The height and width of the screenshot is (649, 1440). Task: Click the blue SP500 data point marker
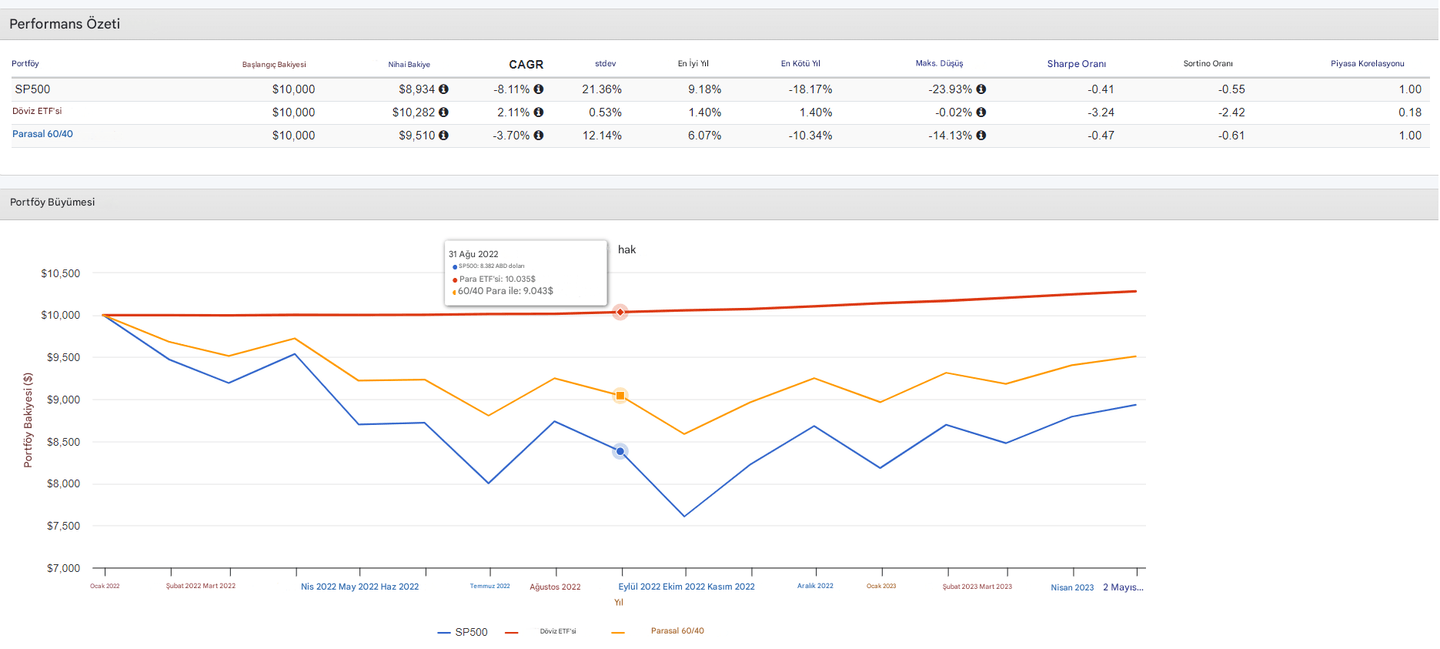coord(620,452)
